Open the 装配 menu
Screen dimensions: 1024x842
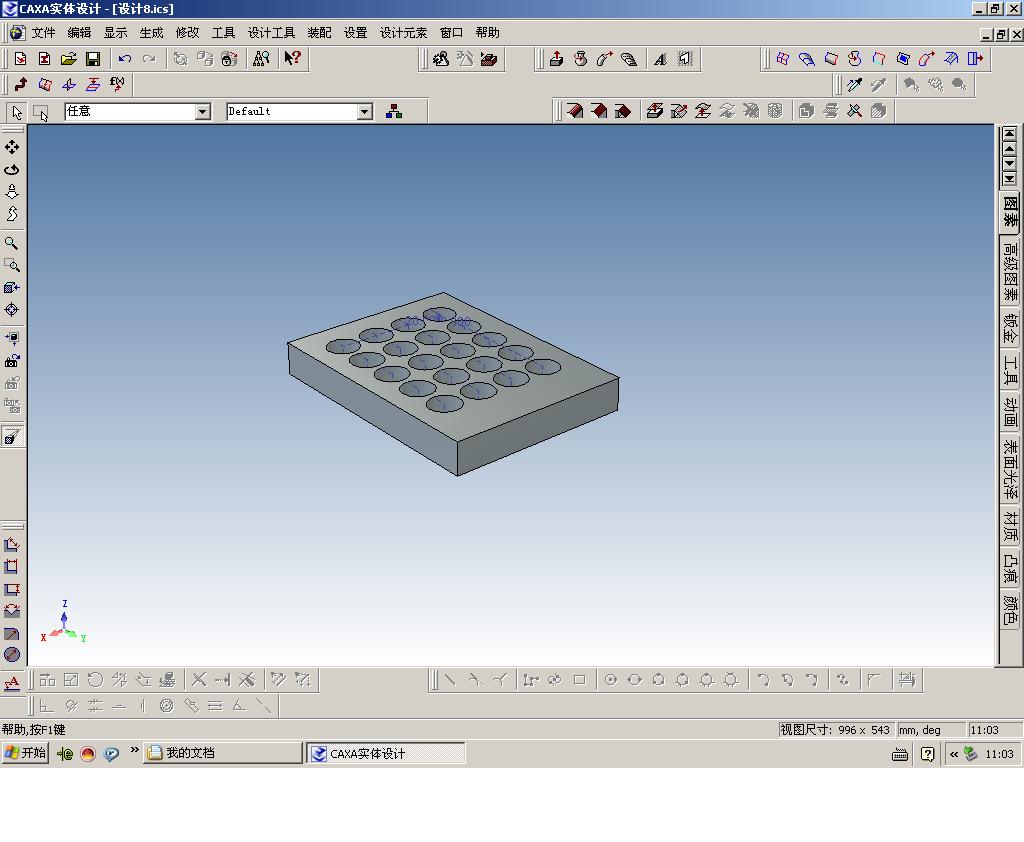(x=319, y=33)
